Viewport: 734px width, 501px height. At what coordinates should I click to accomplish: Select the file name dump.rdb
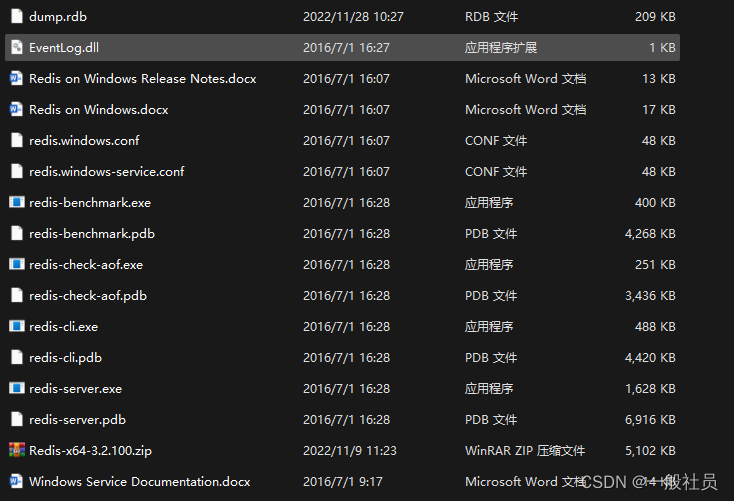58,17
